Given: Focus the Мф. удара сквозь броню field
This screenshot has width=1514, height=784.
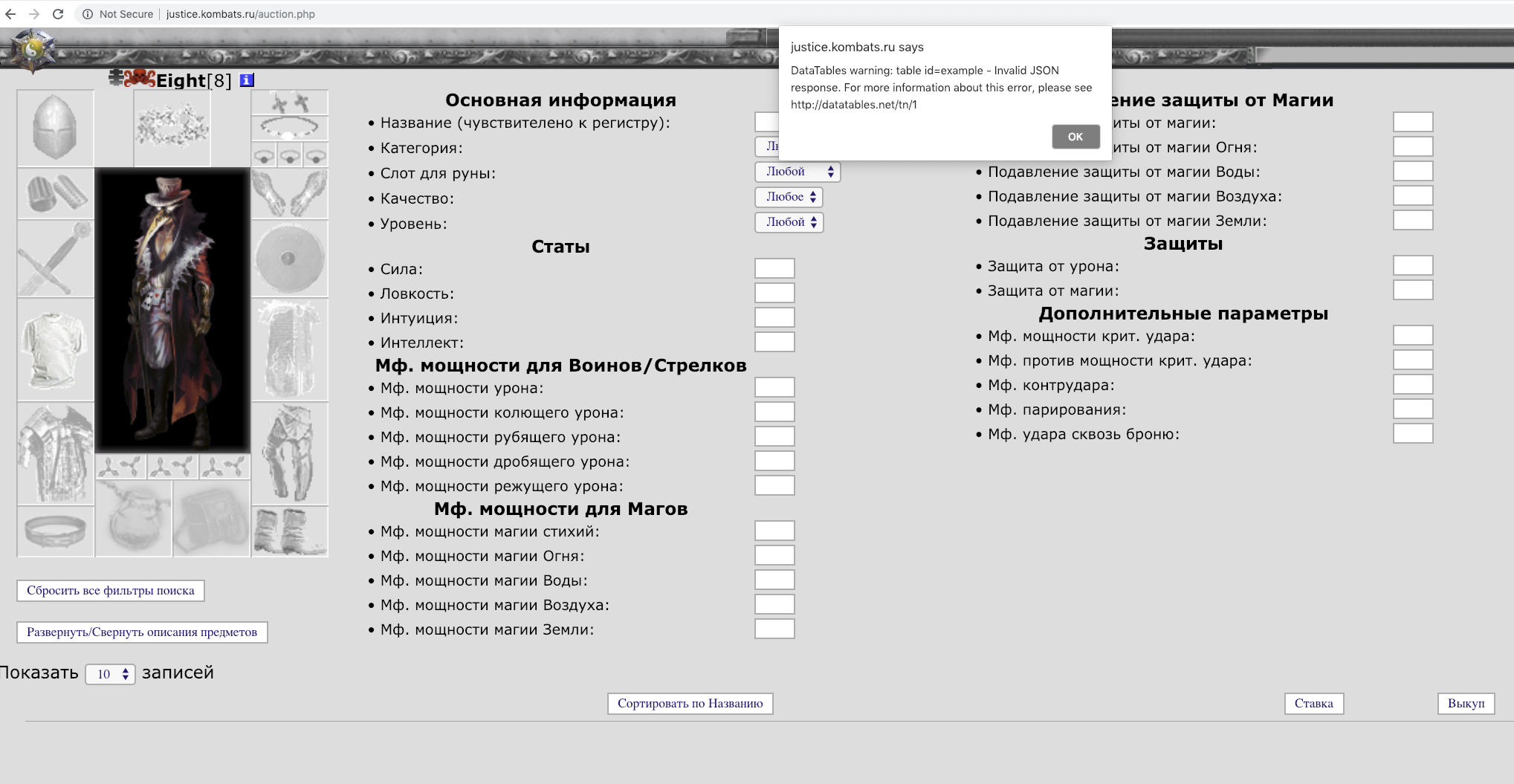Looking at the screenshot, I should point(1413,433).
